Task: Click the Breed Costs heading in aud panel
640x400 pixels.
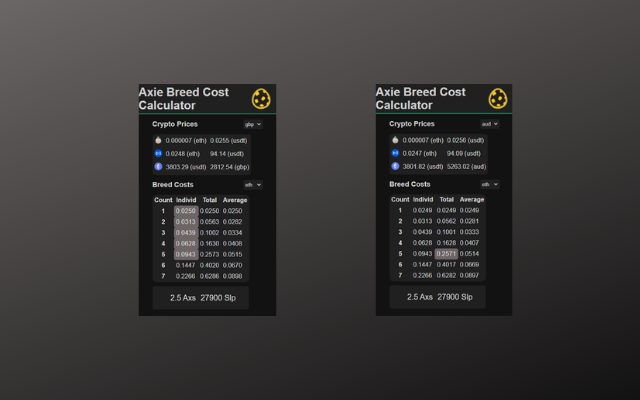Action: [x=410, y=184]
